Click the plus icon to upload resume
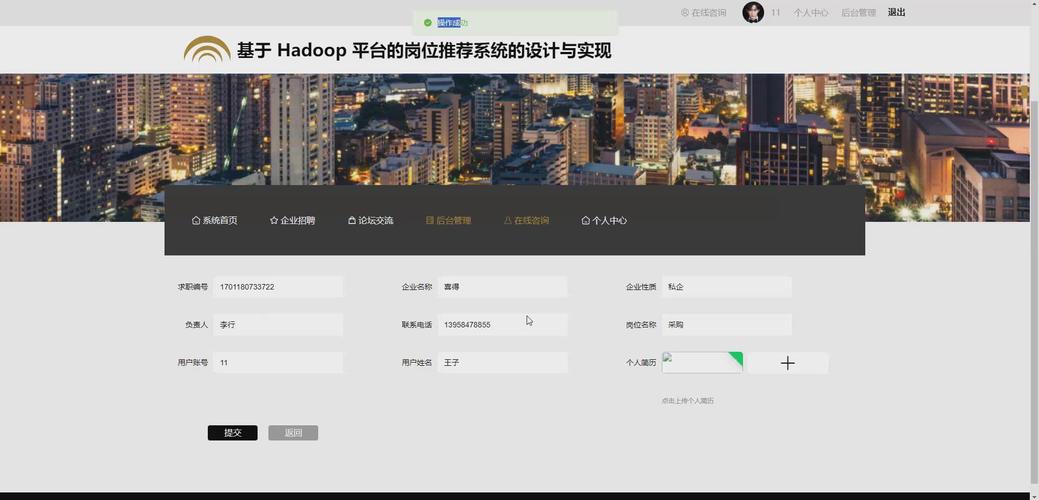 (x=787, y=363)
